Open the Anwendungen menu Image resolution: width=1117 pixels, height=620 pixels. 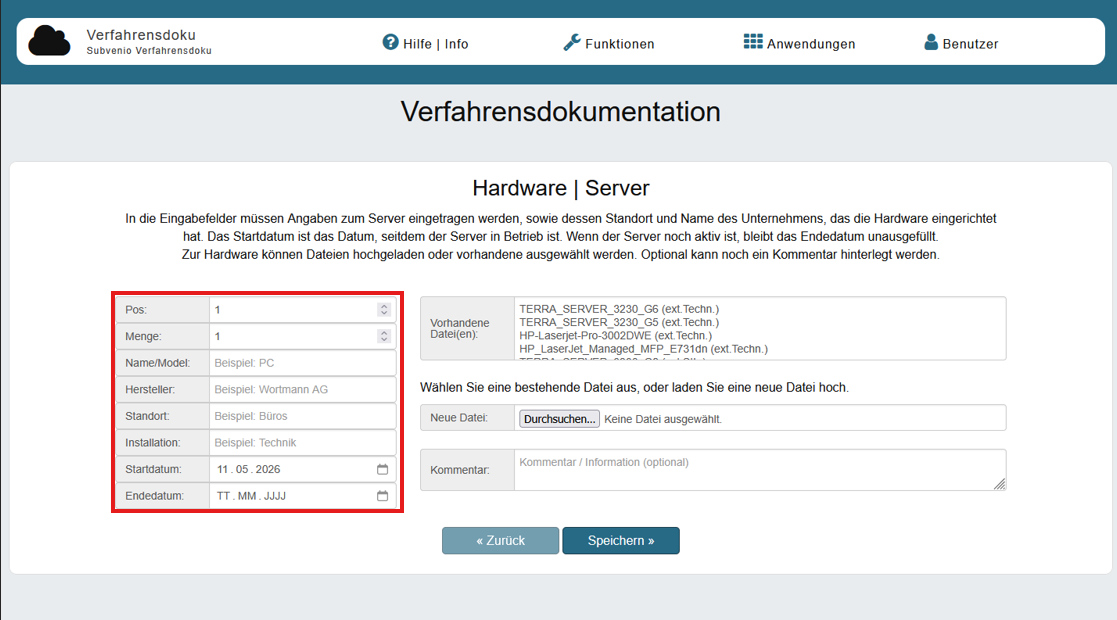pos(799,43)
